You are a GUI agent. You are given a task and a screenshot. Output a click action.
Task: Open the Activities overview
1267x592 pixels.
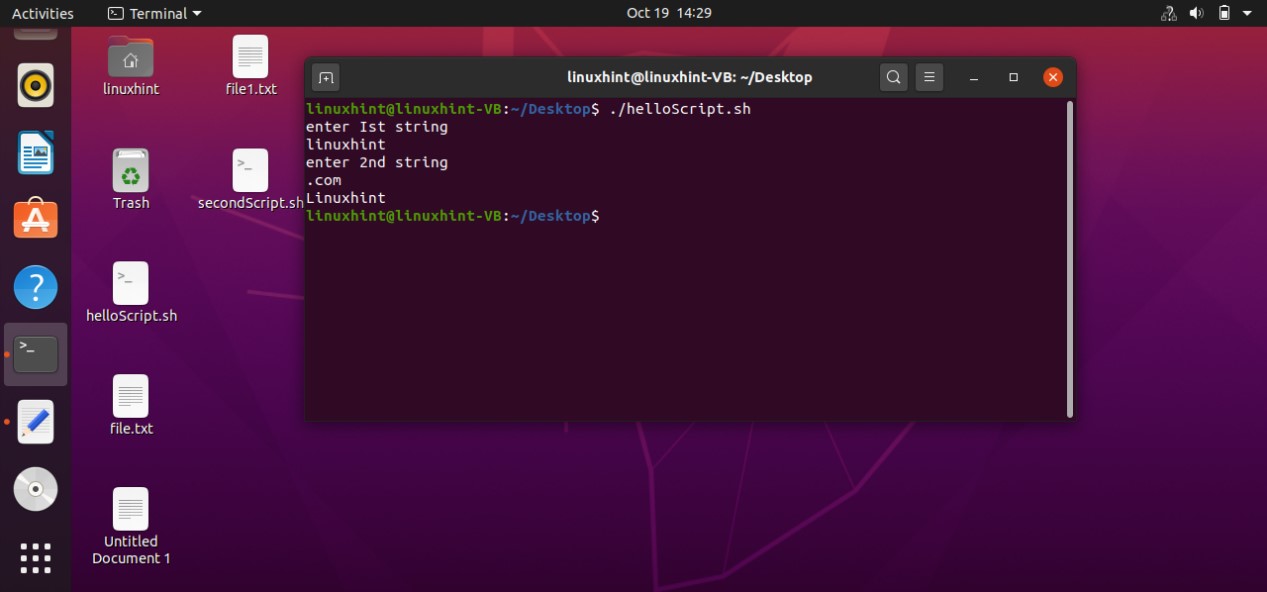(42, 13)
